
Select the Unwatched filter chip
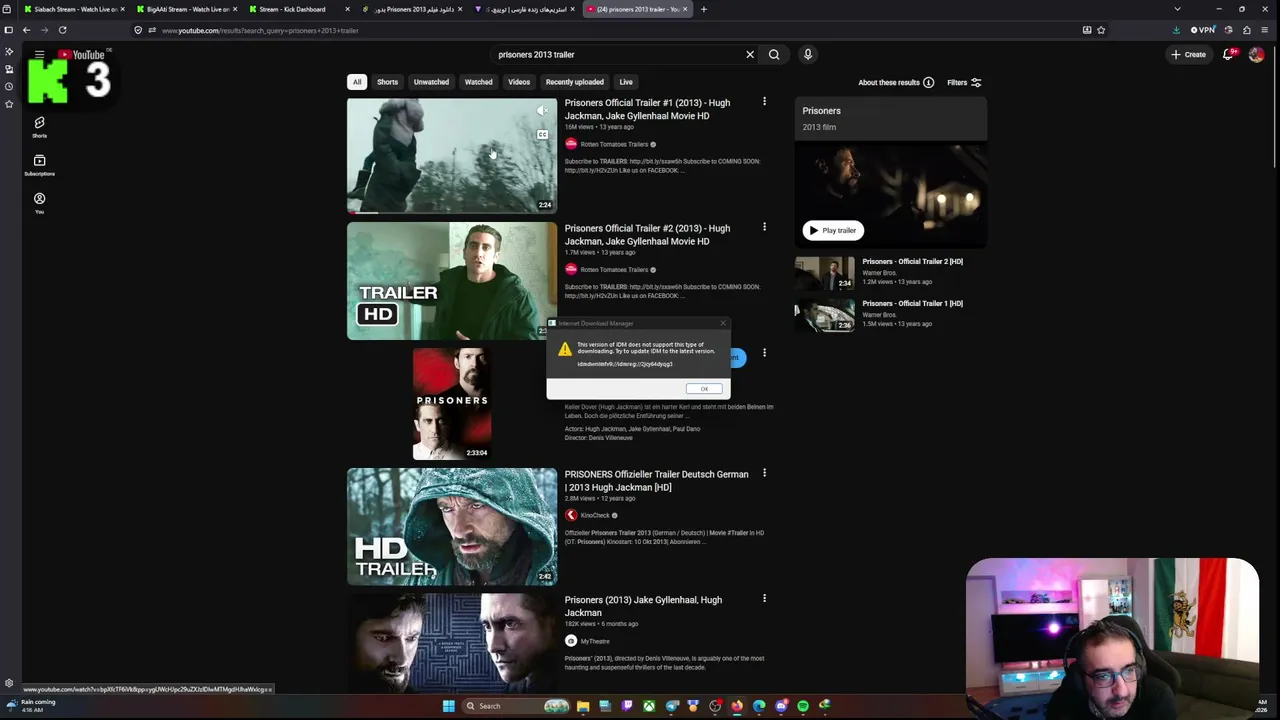coord(431,82)
